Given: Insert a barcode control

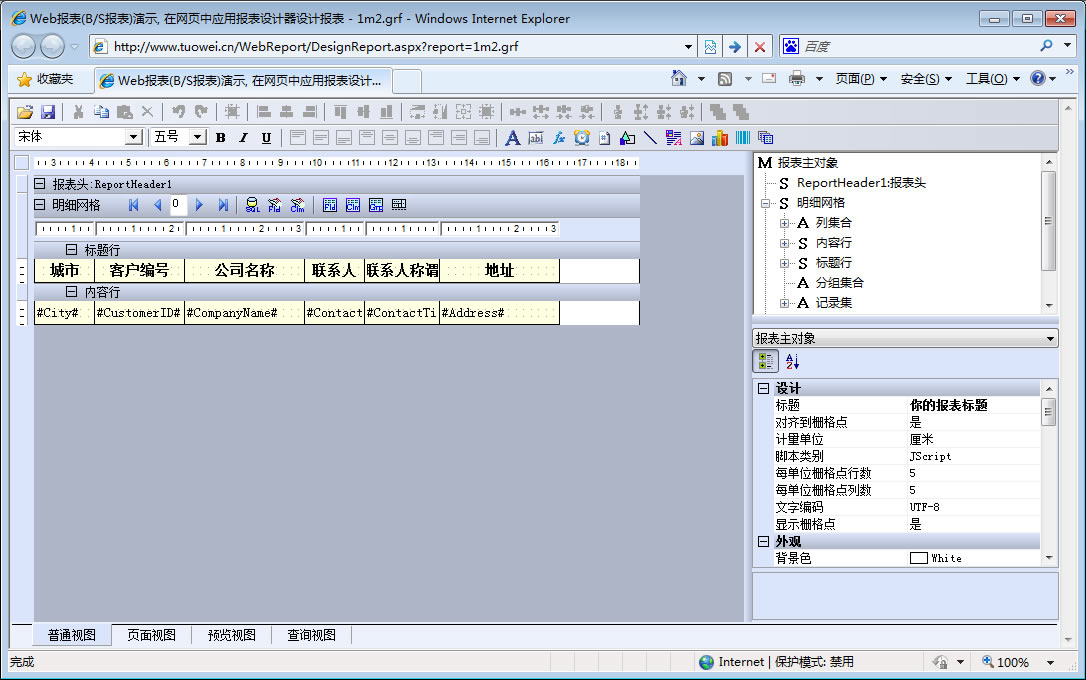Looking at the screenshot, I should (x=743, y=137).
